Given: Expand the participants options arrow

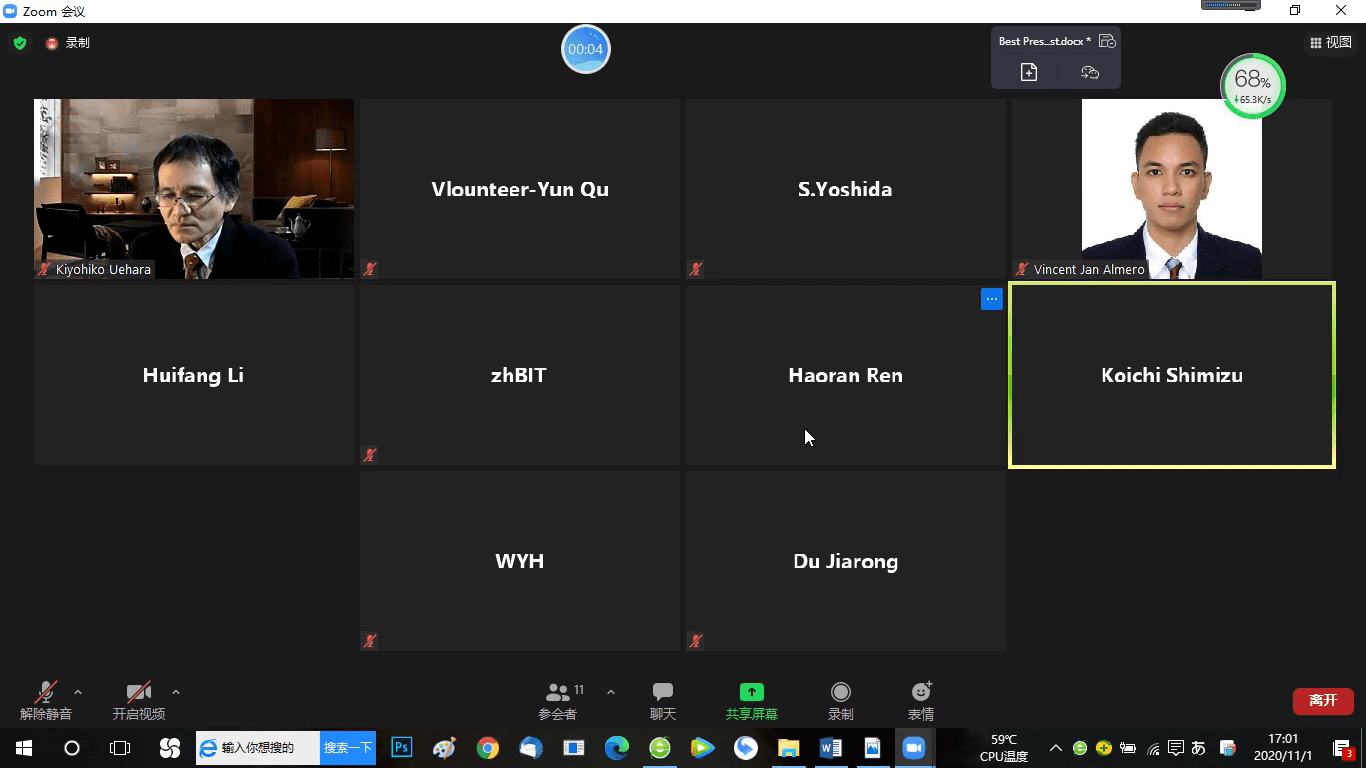Looking at the screenshot, I should 610,692.
